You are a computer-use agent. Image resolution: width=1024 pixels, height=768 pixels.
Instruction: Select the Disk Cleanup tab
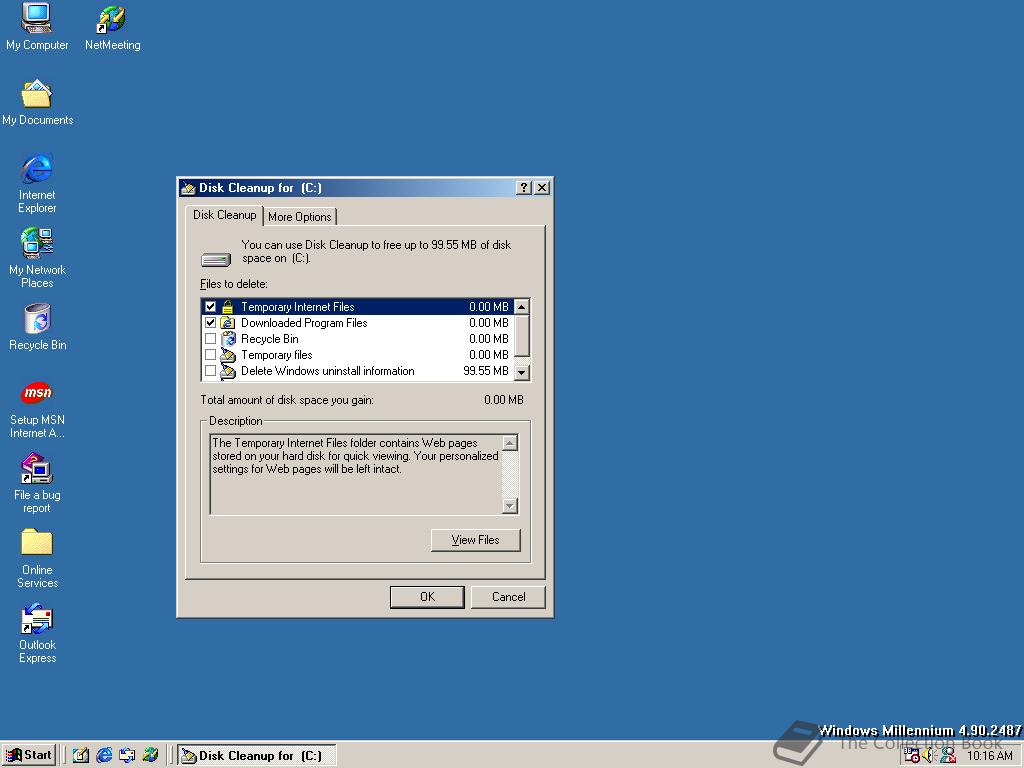tap(224, 215)
